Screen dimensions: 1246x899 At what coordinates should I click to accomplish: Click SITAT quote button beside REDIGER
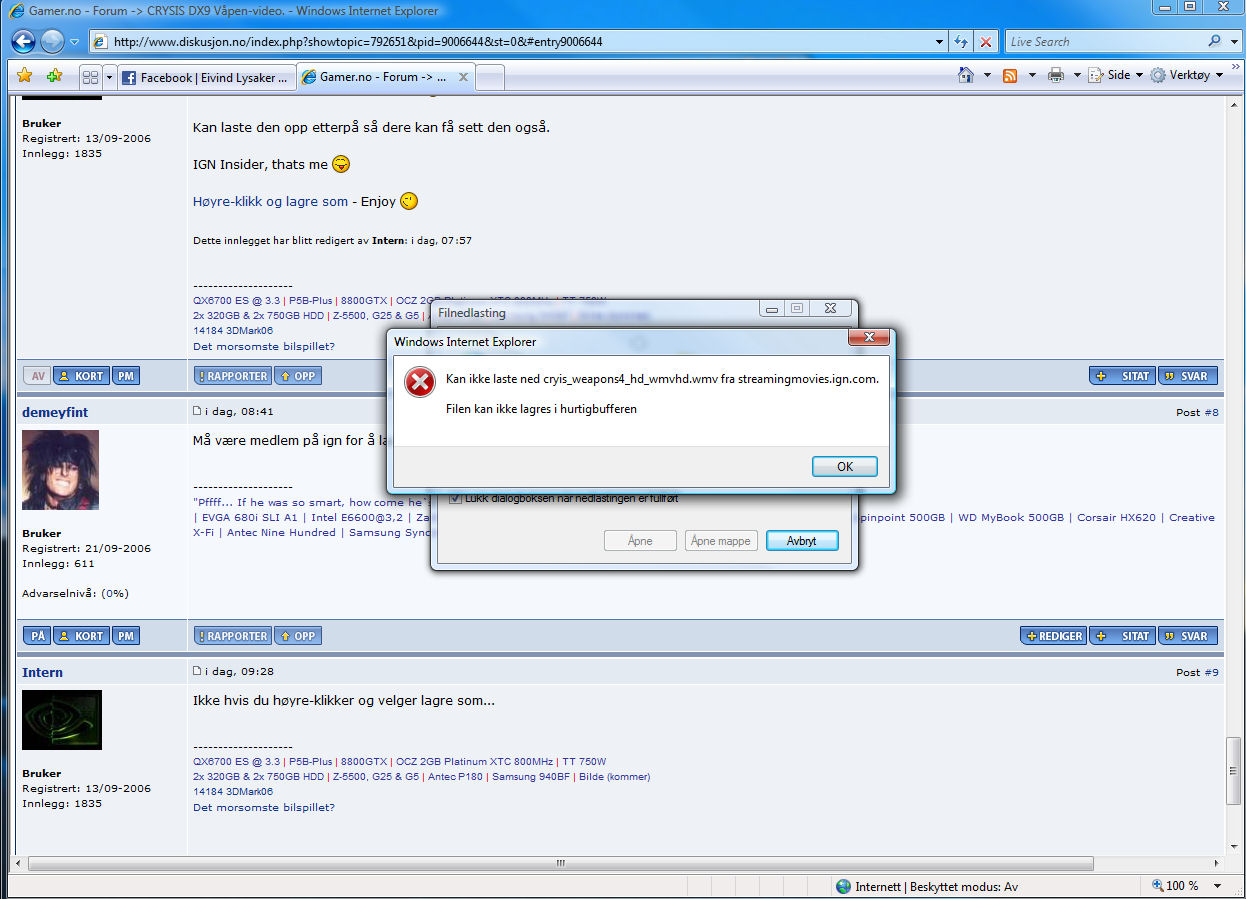click(x=1122, y=636)
